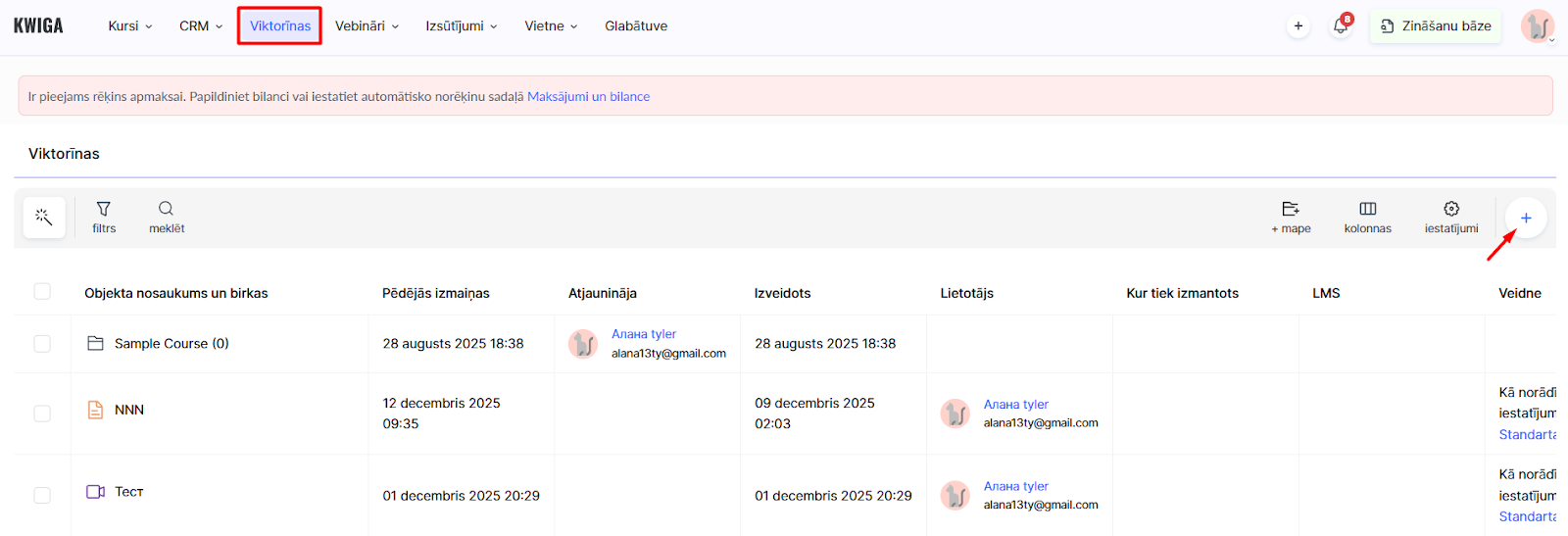Click the top bar plus icon
This screenshot has width=1568, height=536.
point(1298,26)
